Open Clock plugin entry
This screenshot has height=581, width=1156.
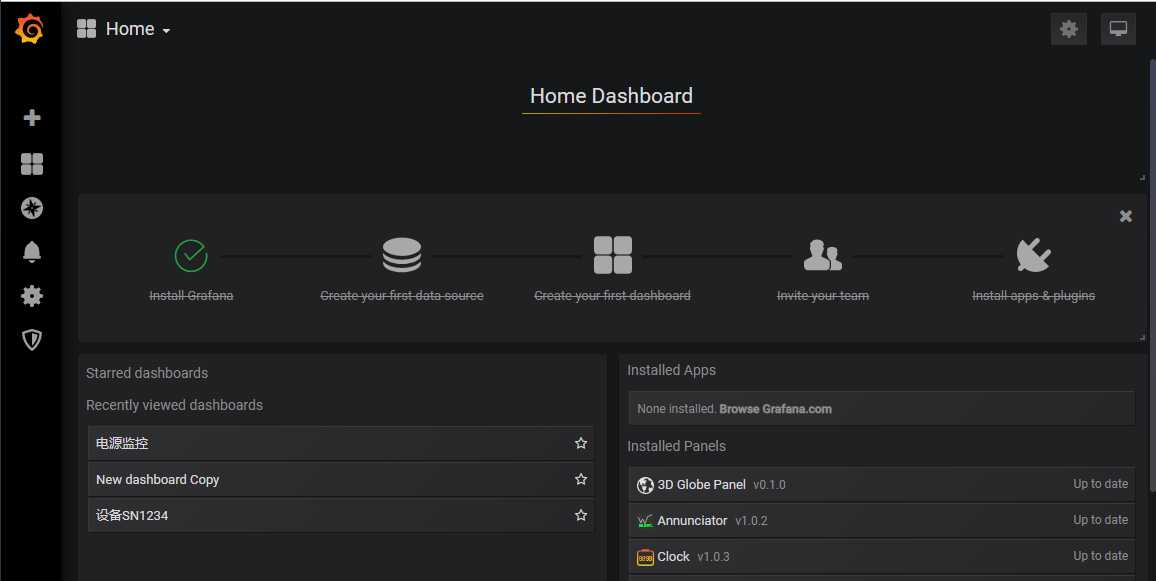point(881,557)
